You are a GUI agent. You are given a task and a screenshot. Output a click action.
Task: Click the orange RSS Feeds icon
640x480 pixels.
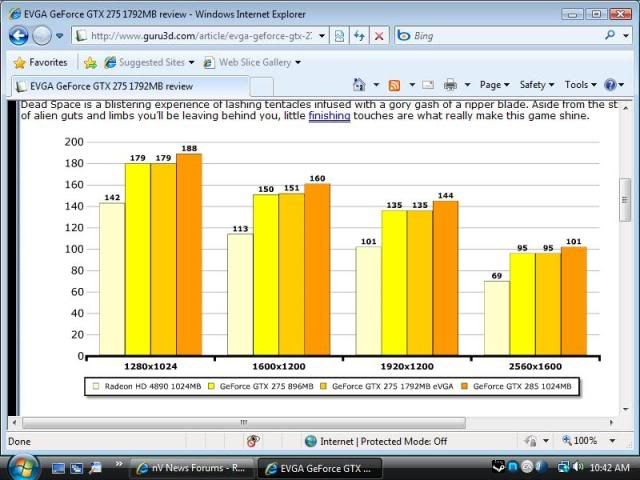tap(394, 85)
